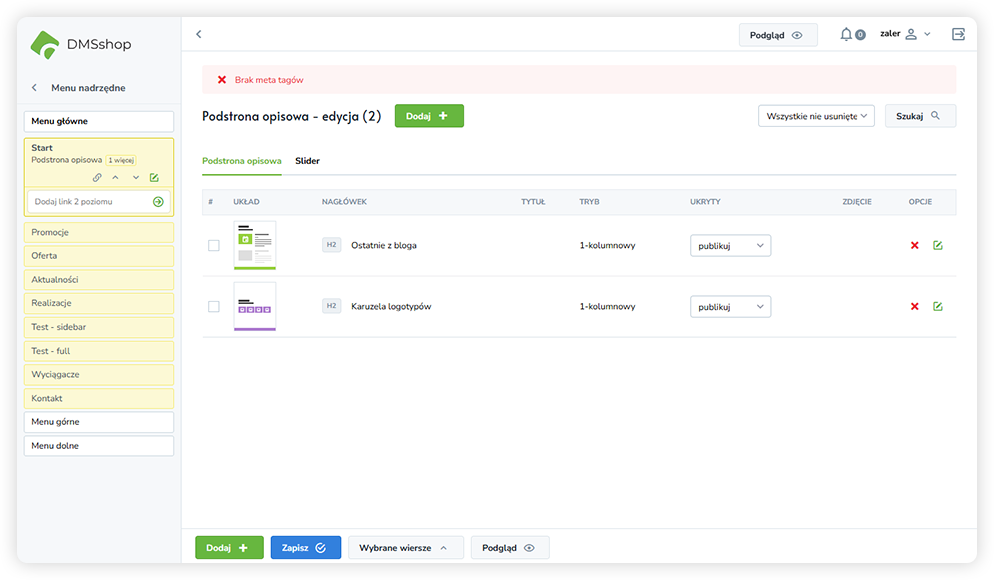Check the Ostatnie z bloga row checkbox
Image resolution: width=994 pixels, height=580 pixels.
[213, 246]
